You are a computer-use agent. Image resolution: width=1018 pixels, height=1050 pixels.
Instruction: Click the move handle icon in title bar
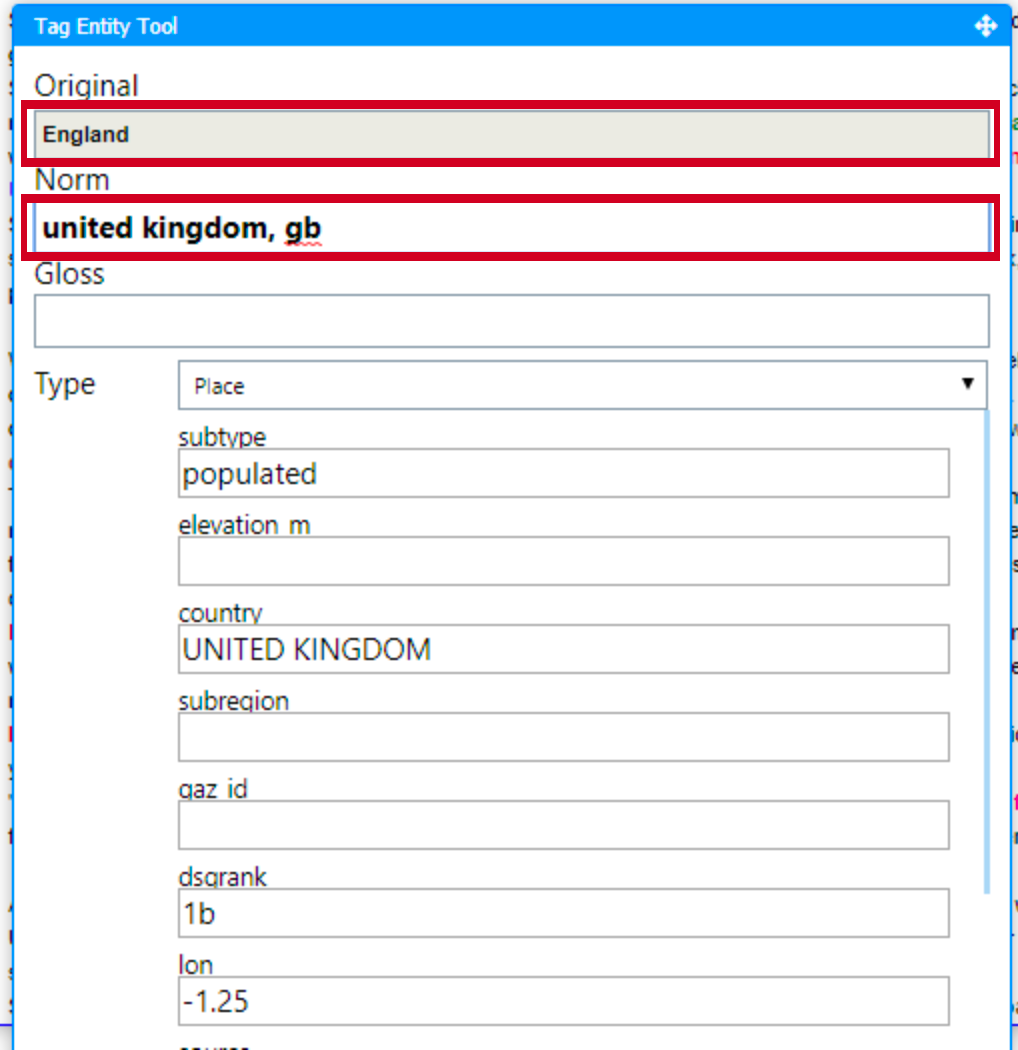pos(985,27)
